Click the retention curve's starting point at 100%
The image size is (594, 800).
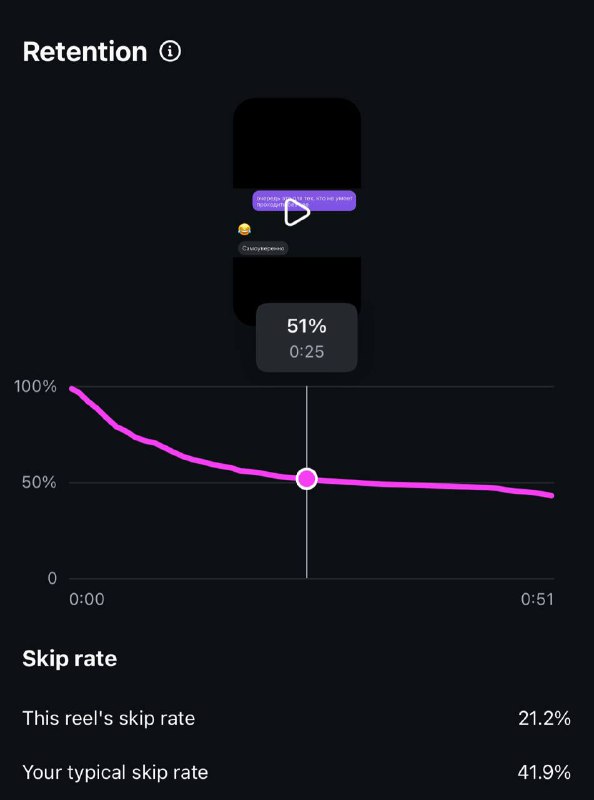[x=72, y=389]
